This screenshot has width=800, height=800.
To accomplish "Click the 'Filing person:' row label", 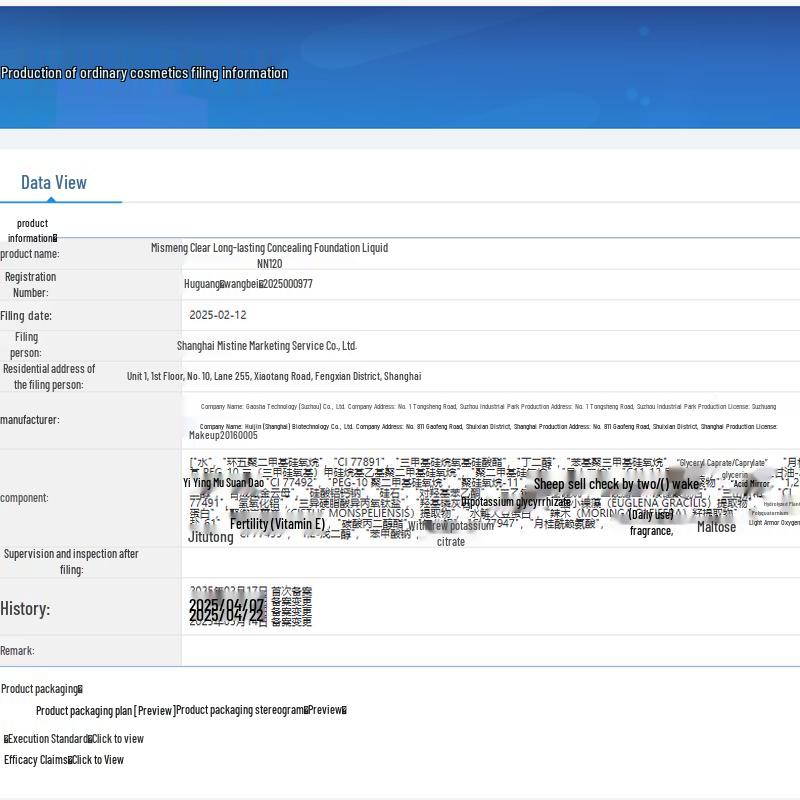I will coord(26,345).
